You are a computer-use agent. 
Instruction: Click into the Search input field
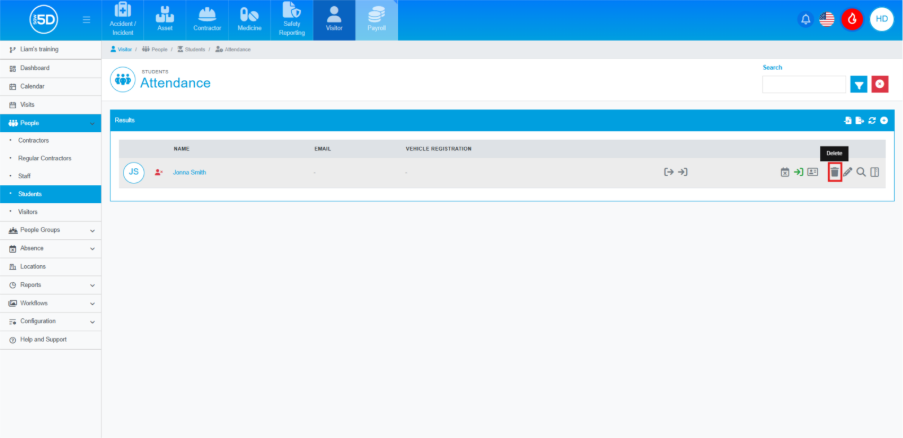coord(803,84)
